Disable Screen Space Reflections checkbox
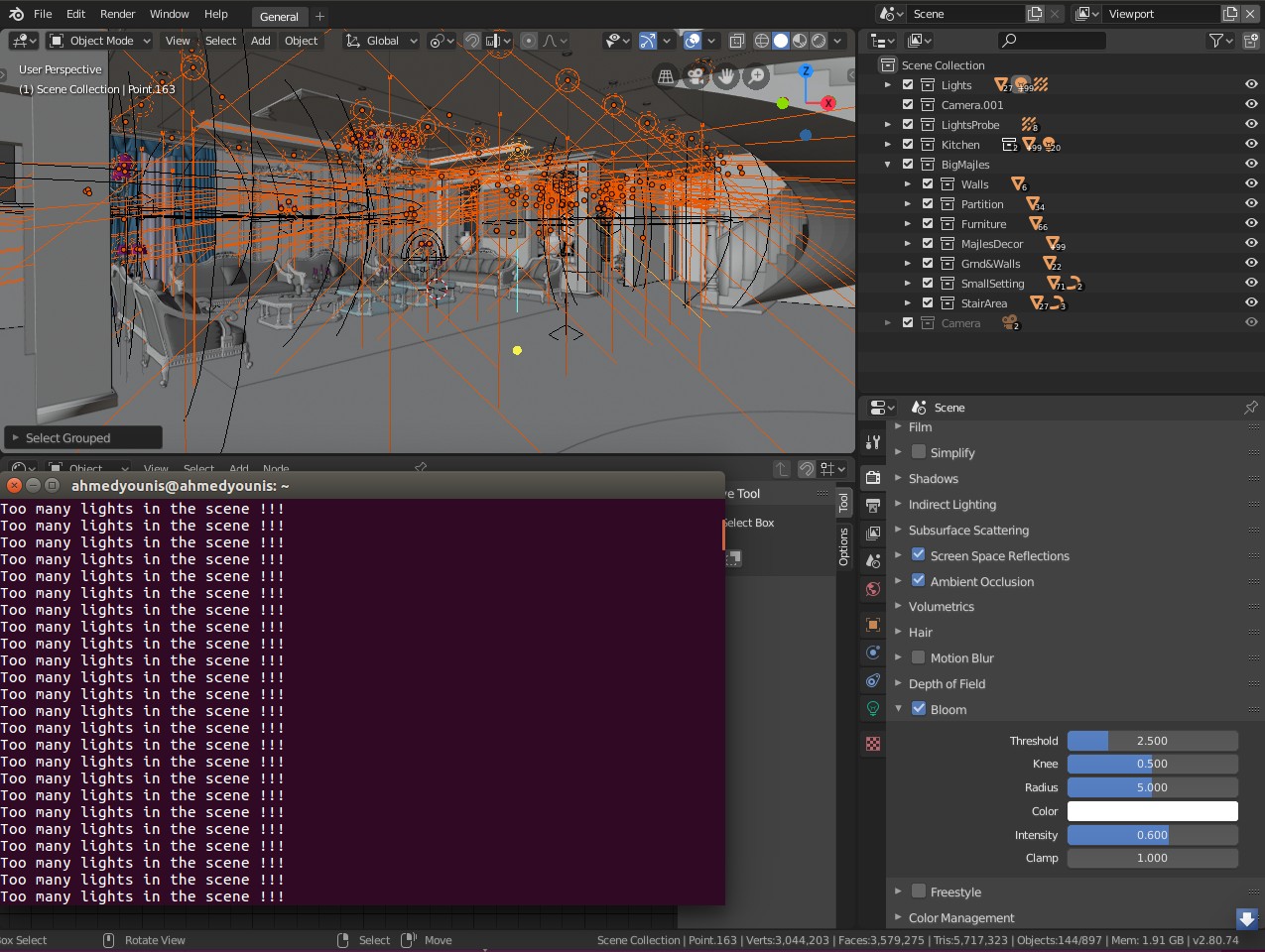Image resolution: width=1265 pixels, height=952 pixels. (x=919, y=555)
